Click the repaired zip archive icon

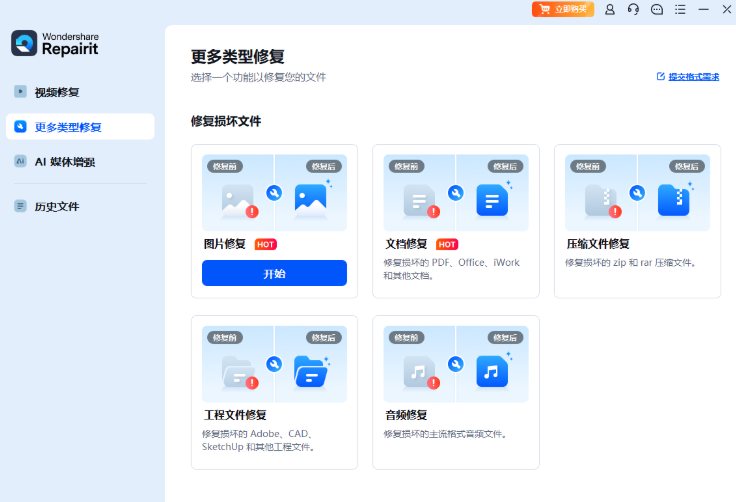click(673, 201)
